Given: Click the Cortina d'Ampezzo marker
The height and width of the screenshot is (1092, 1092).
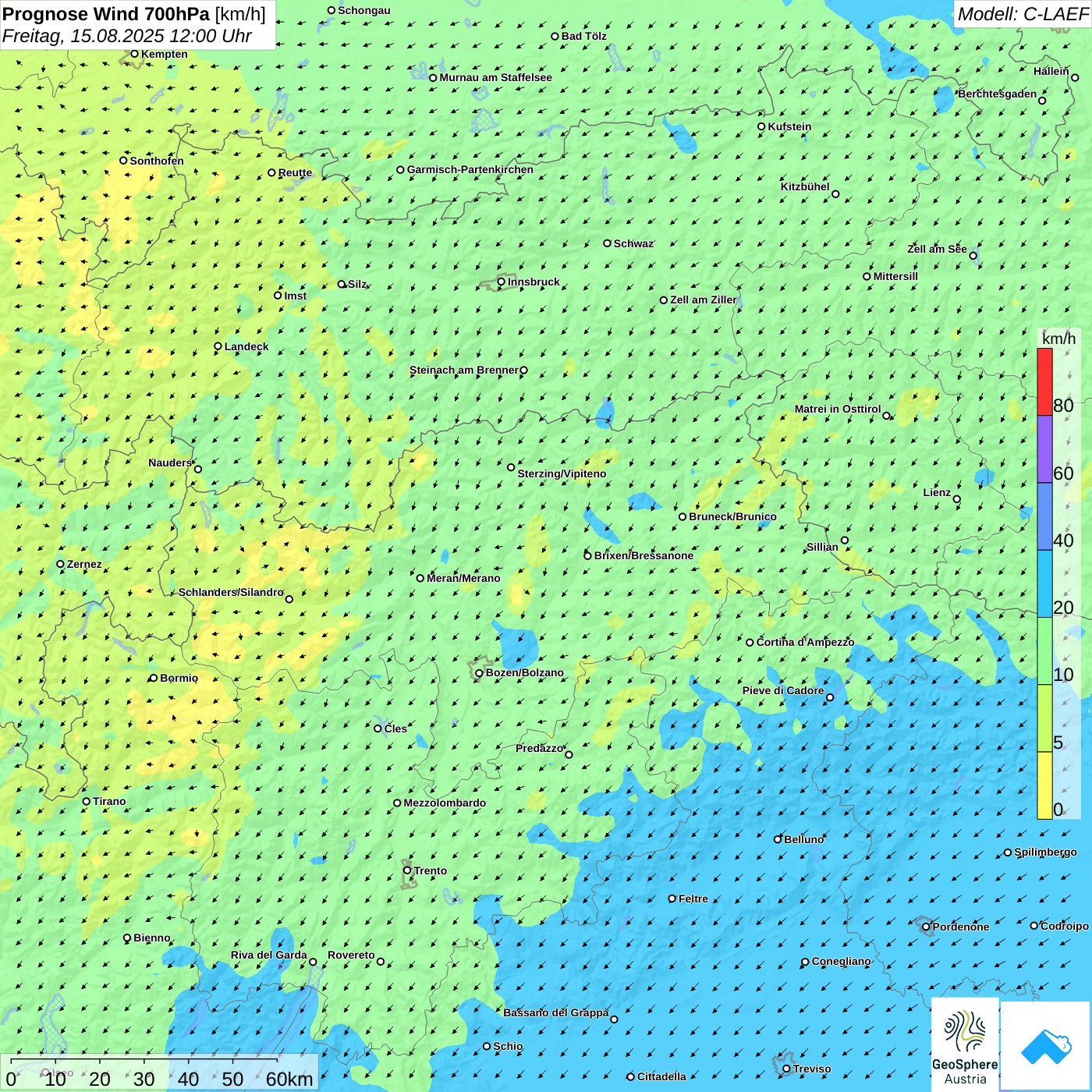Looking at the screenshot, I should [x=750, y=643].
